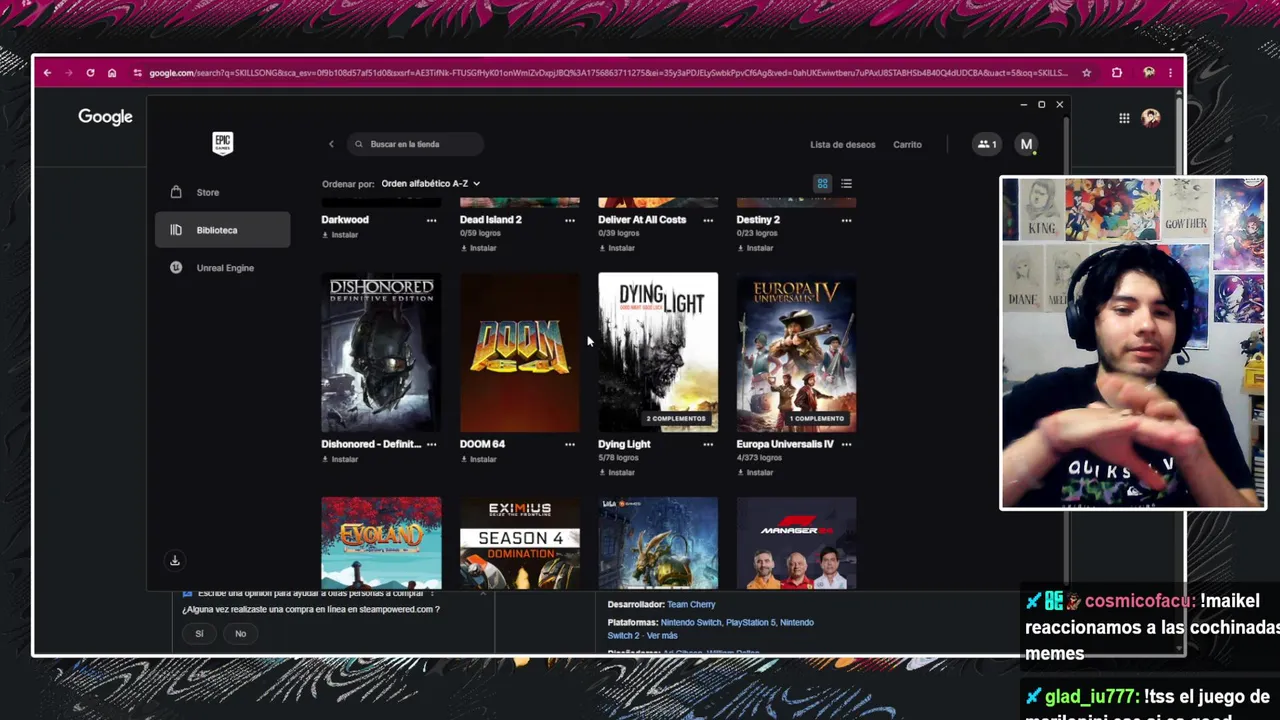Click the Epic Games logo

(223, 143)
